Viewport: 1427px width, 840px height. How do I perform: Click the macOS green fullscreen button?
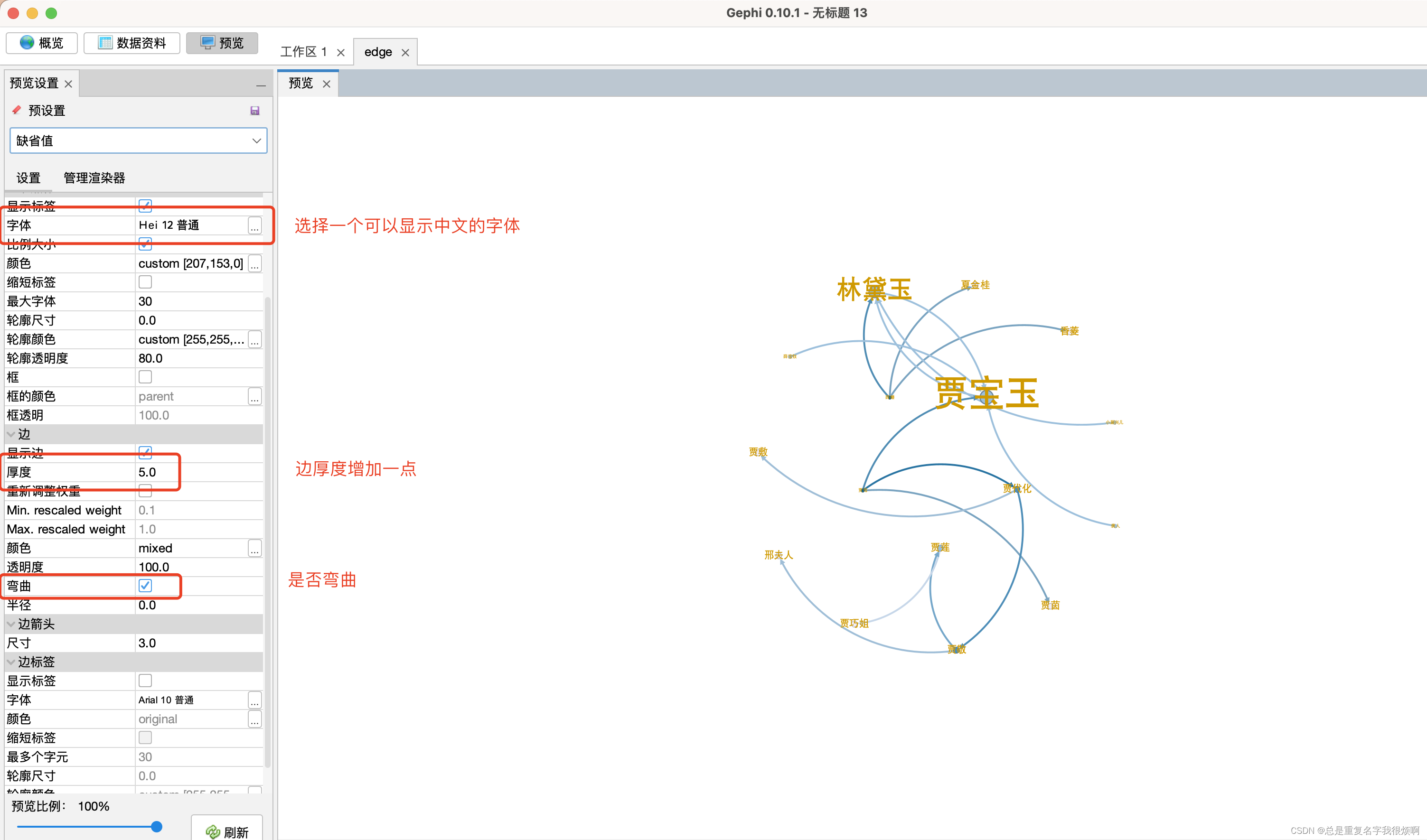point(51,12)
